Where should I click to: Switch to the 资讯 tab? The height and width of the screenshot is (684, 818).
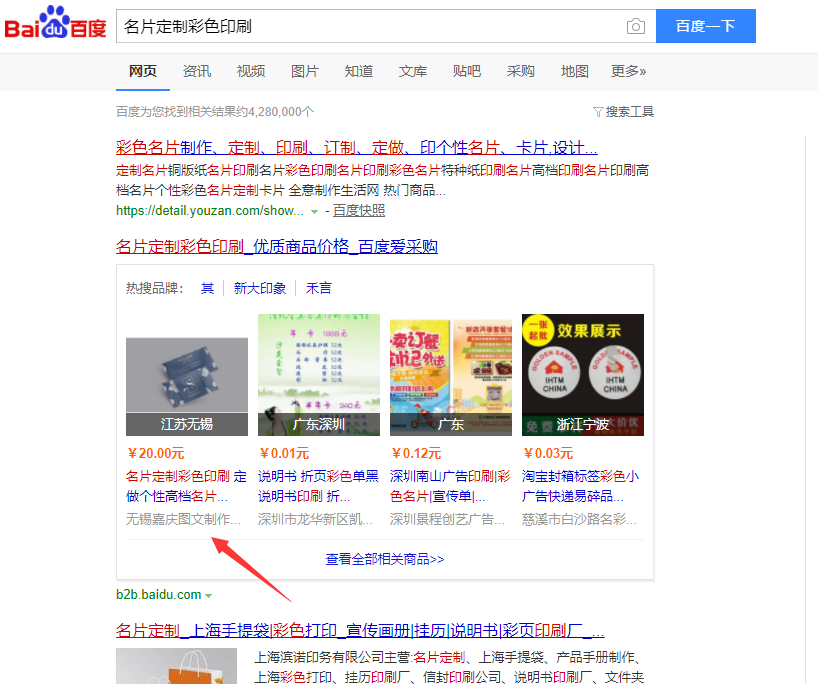(x=197, y=71)
